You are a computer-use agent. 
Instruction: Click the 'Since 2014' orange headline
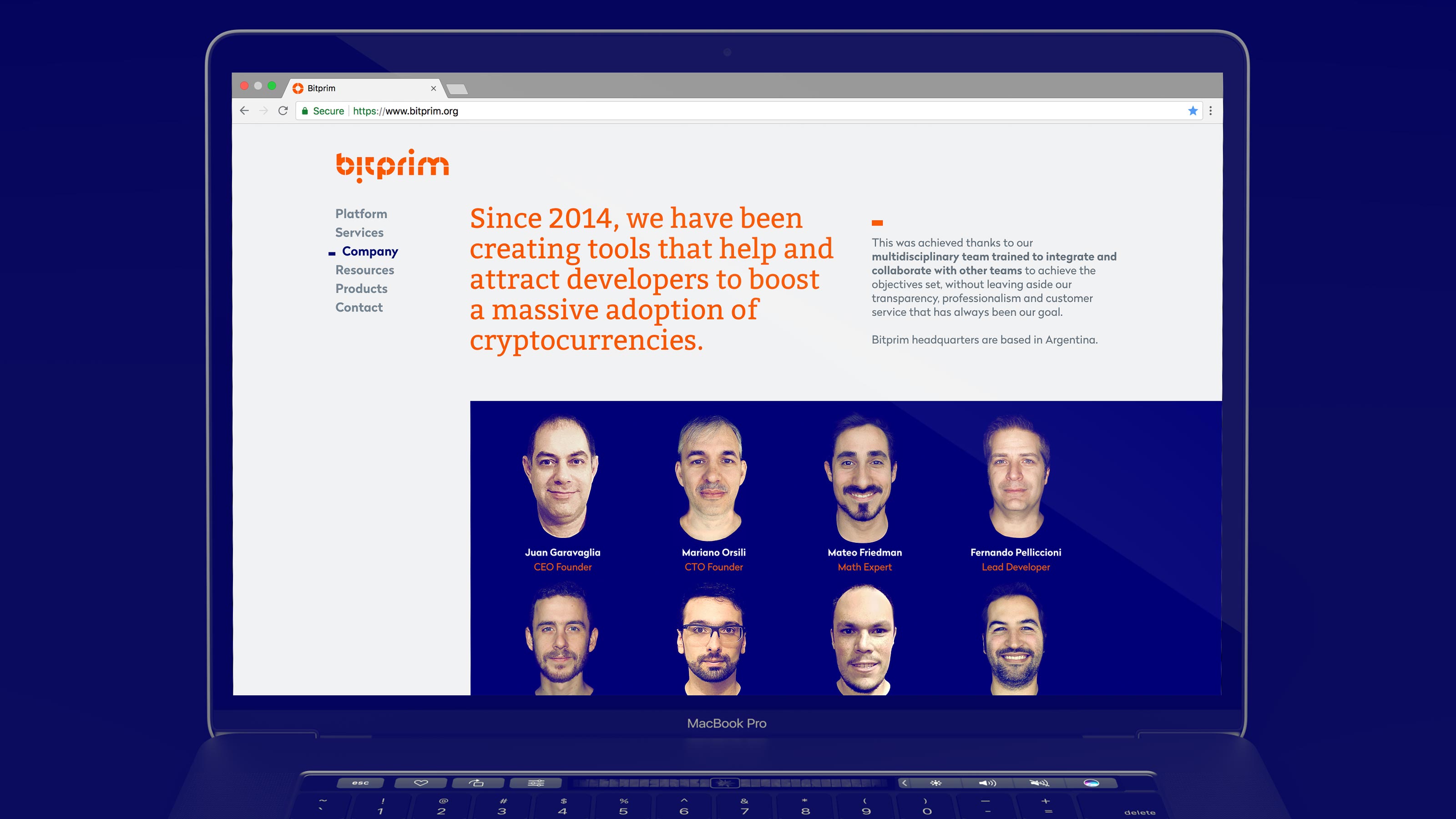coord(651,279)
